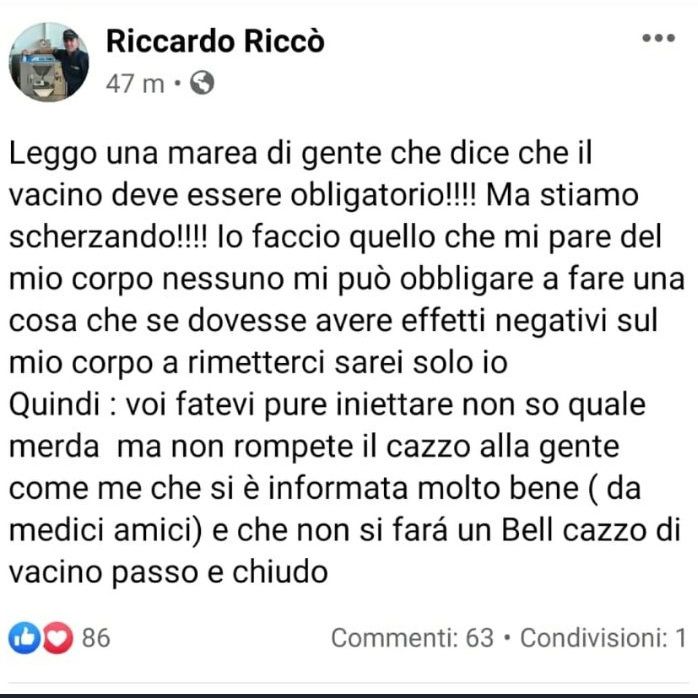Click the line starting 'come me che si è informata'
The height and width of the screenshot is (698, 698).
325,489
